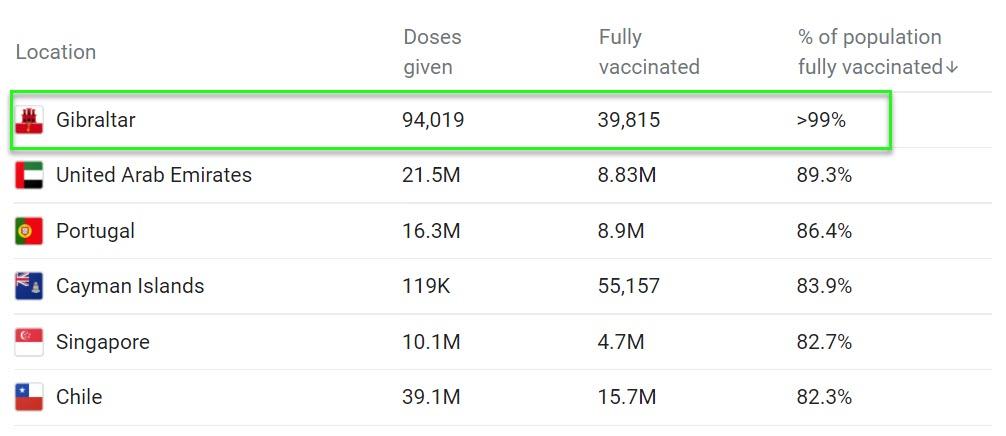Click the Location column header

[56, 52]
